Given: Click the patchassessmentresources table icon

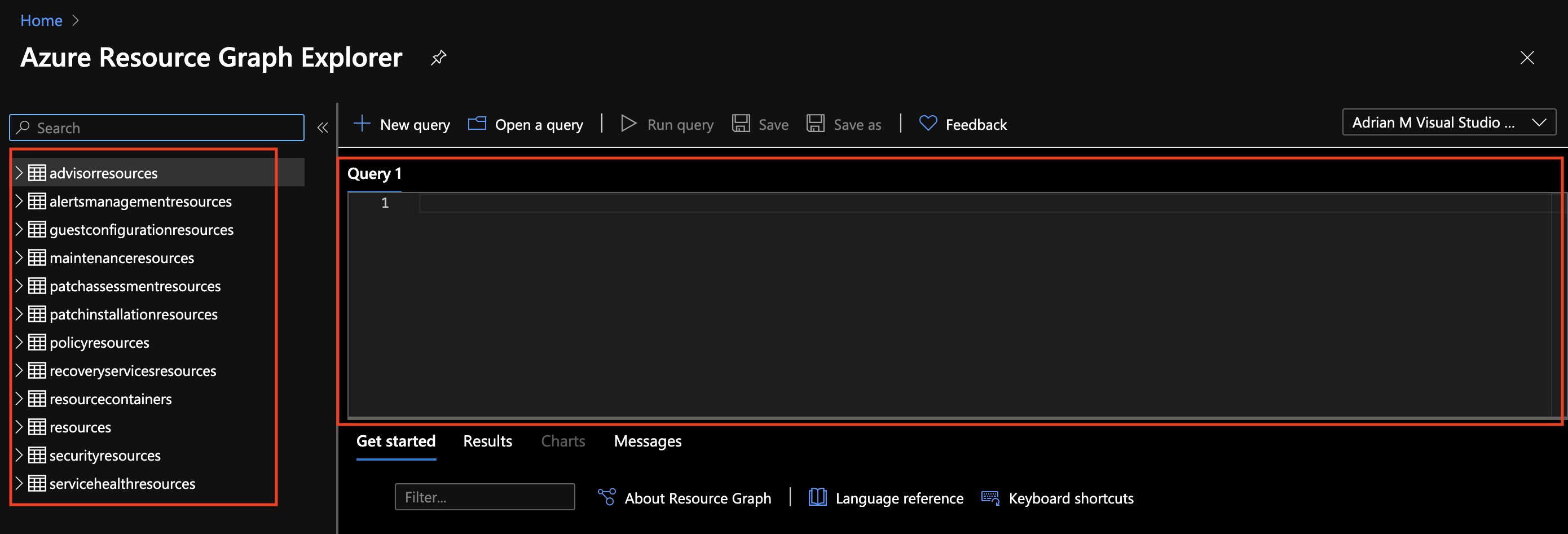Looking at the screenshot, I should (37, 286).
